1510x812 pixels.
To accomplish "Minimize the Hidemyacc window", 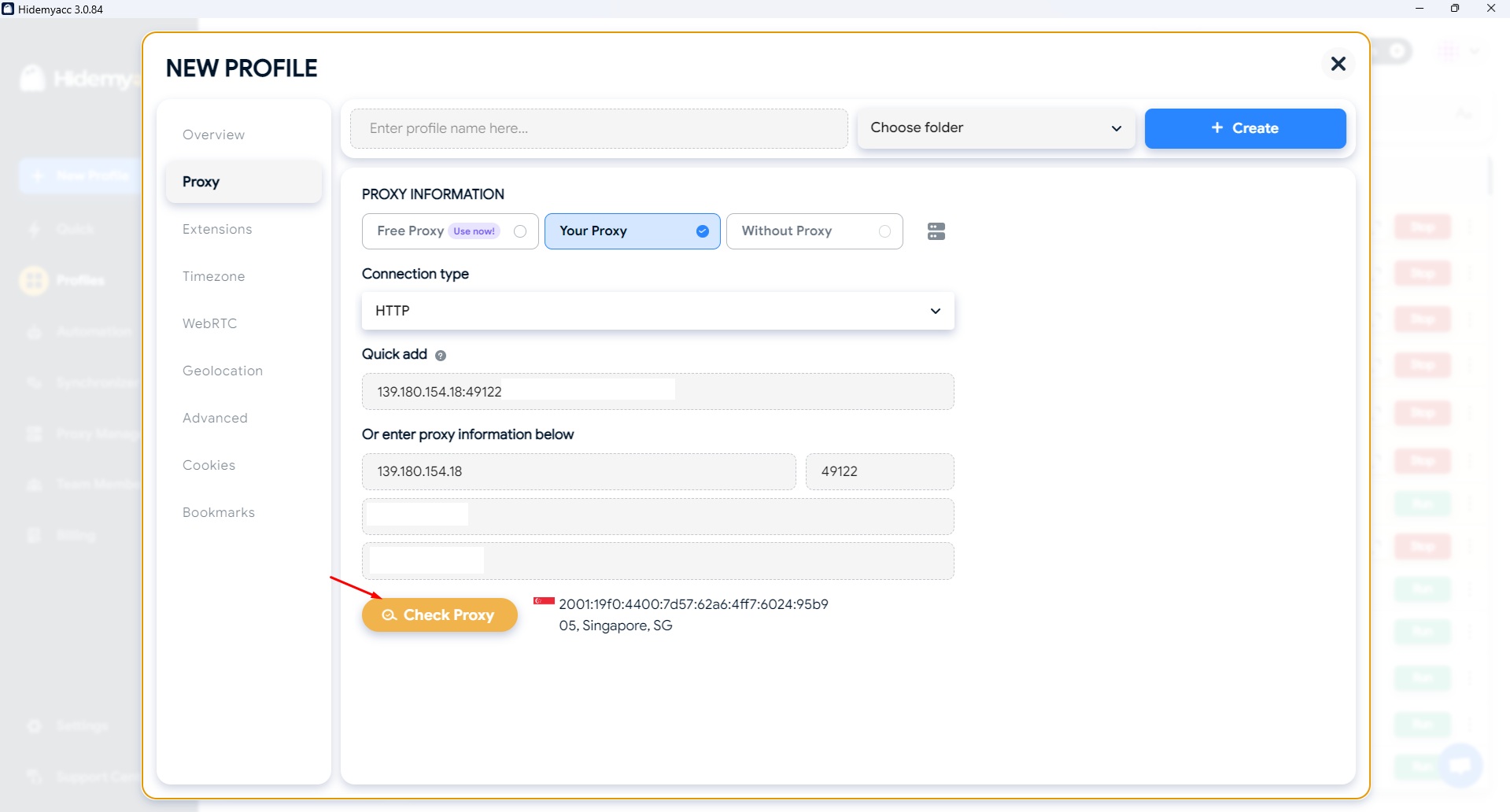I will [x=1420, y=9].
